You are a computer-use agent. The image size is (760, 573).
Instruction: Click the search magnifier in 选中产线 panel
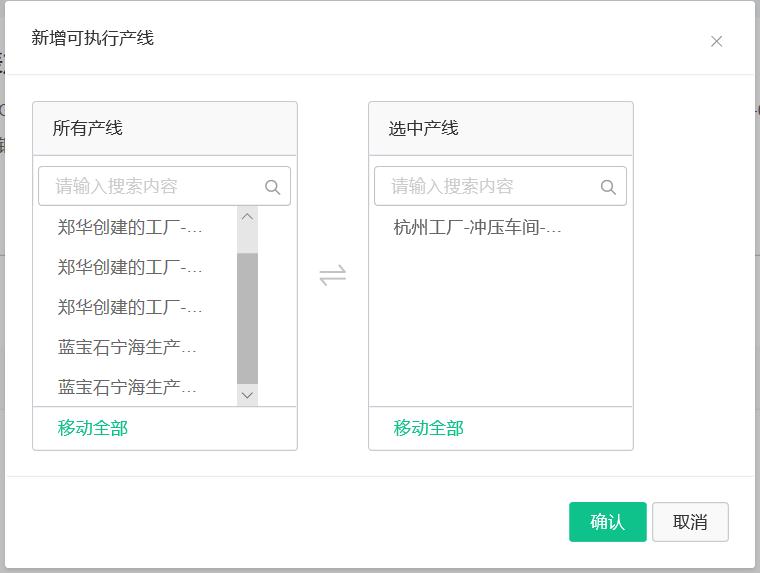tap(608, 187)
